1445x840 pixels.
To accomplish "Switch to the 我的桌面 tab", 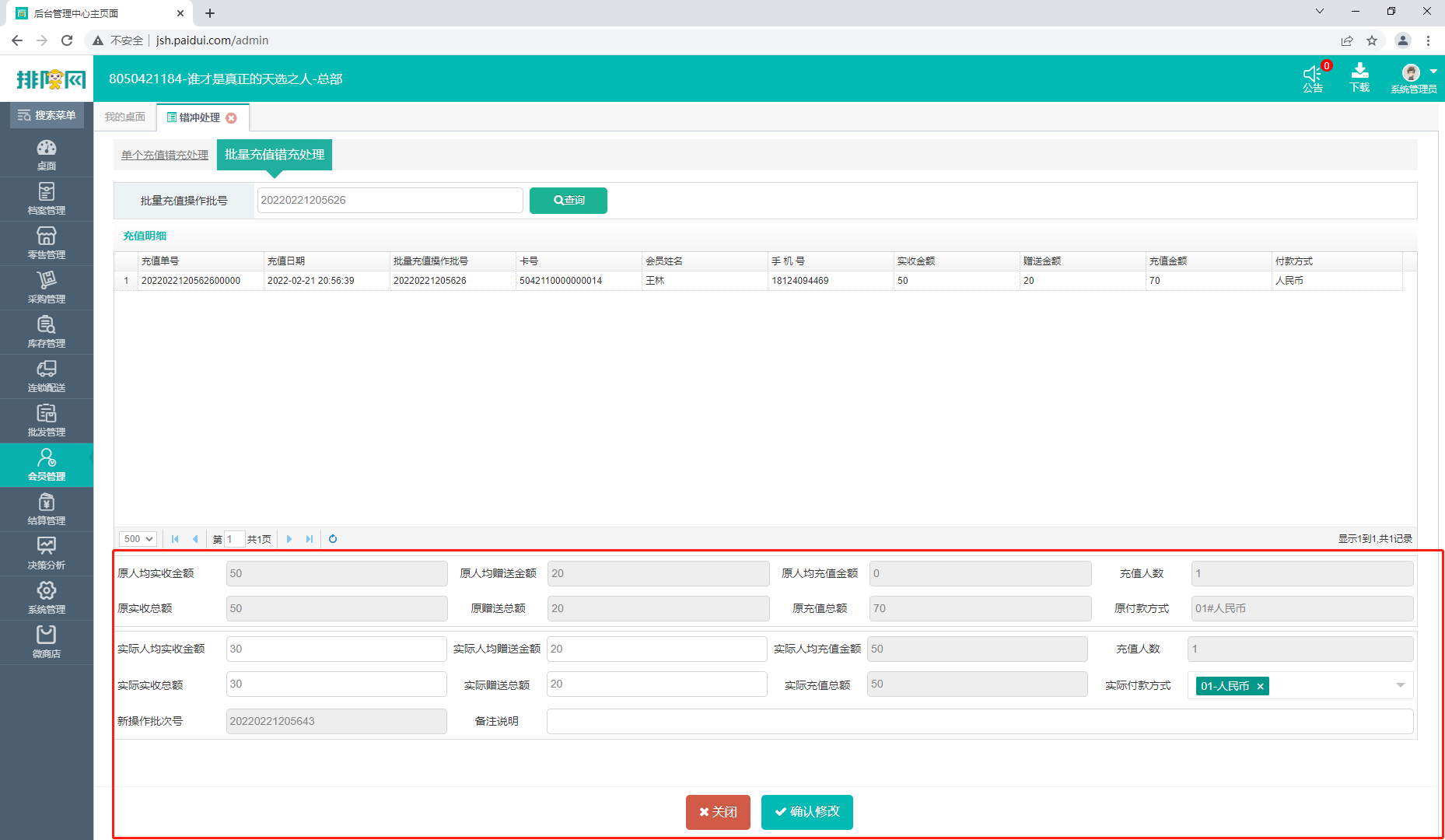I will click(x=125, y=117).
